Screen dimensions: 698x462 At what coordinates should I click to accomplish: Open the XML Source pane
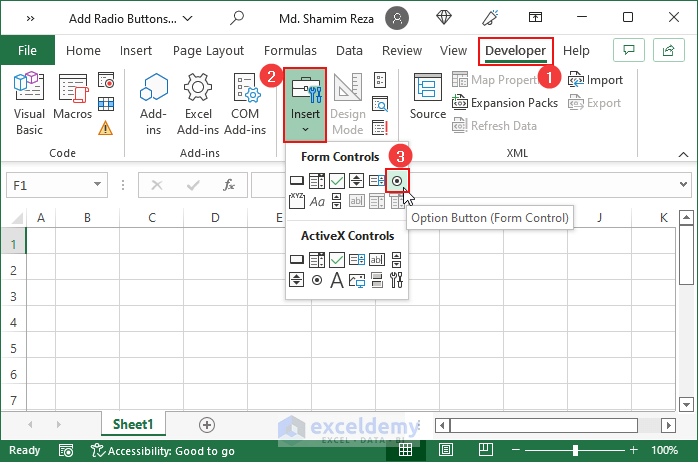pyautogui.click(x=428, y=96)
